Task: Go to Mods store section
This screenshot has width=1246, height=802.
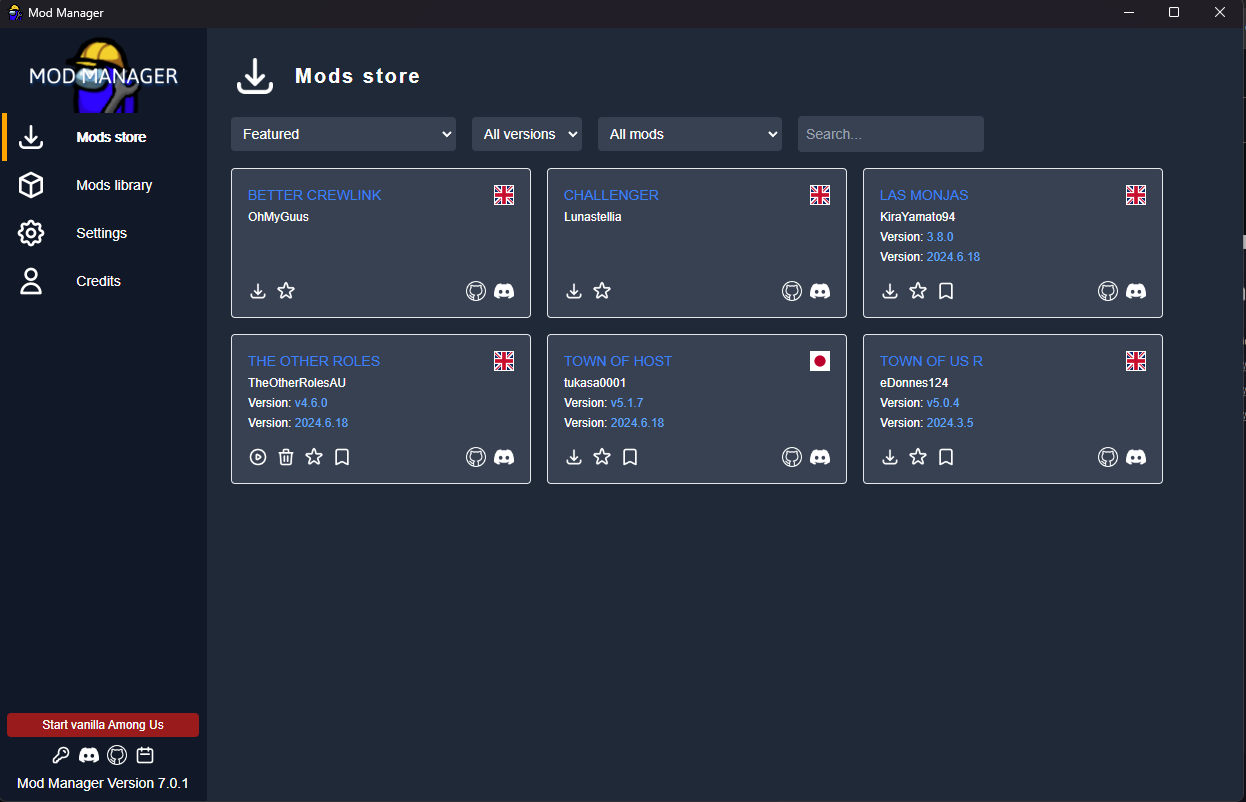Action: click(x=103, y=137)
